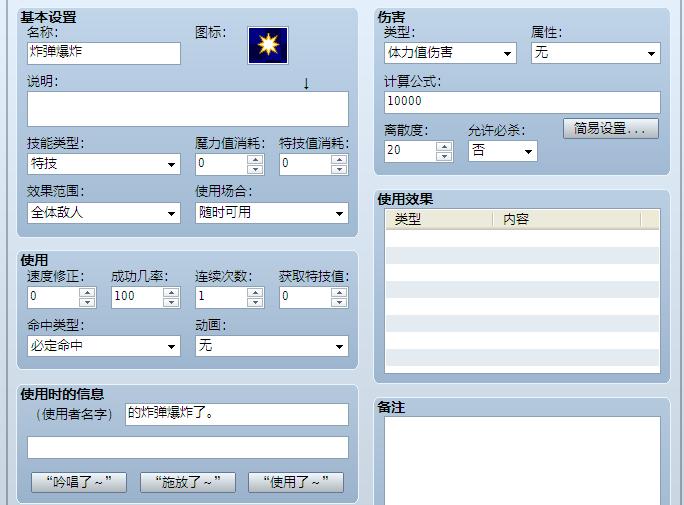Decrease 特技值消耗 with the down arrow

(x=339, y=169)
